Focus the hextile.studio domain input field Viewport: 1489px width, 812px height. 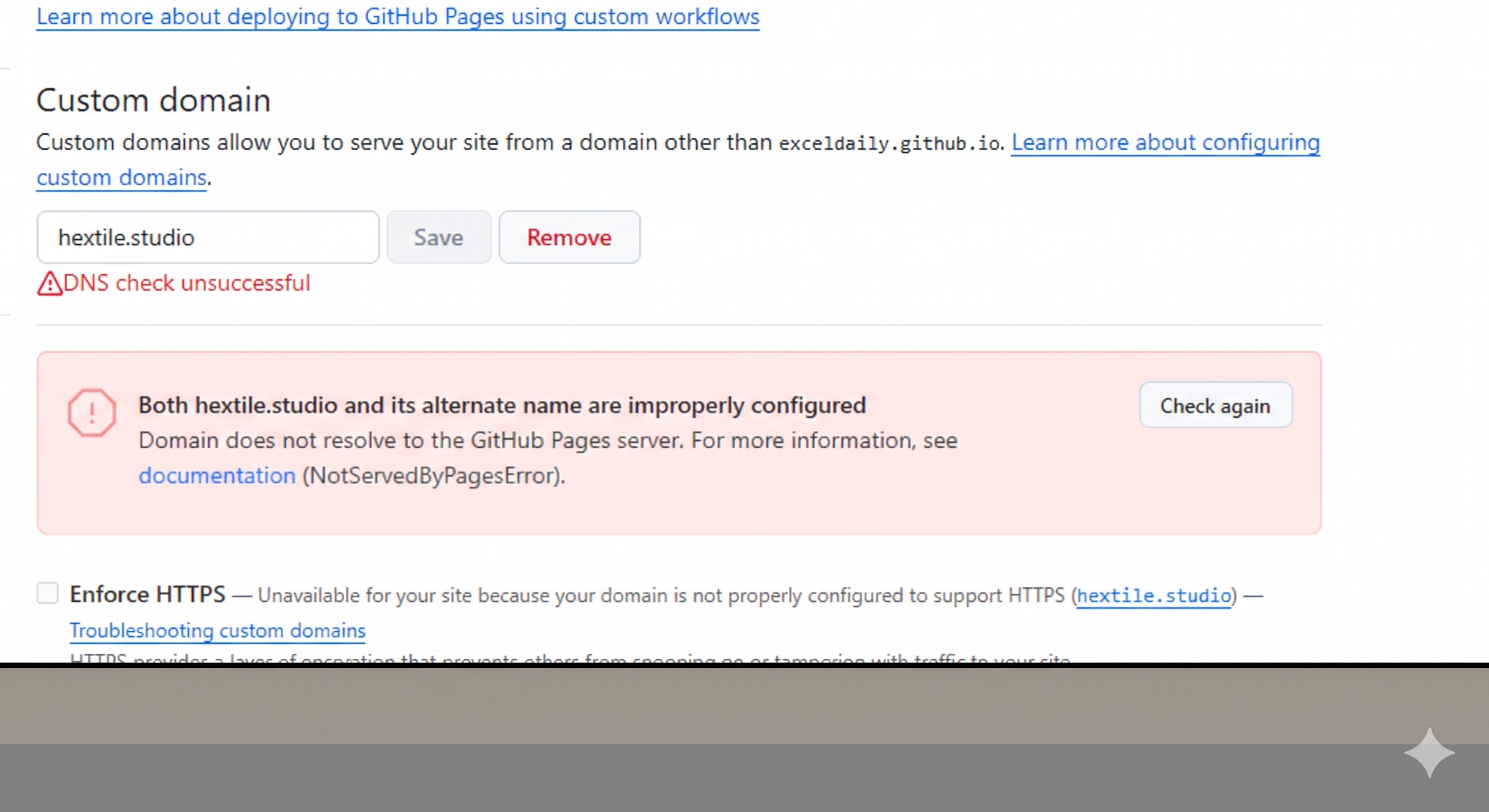tap(207, 237)
